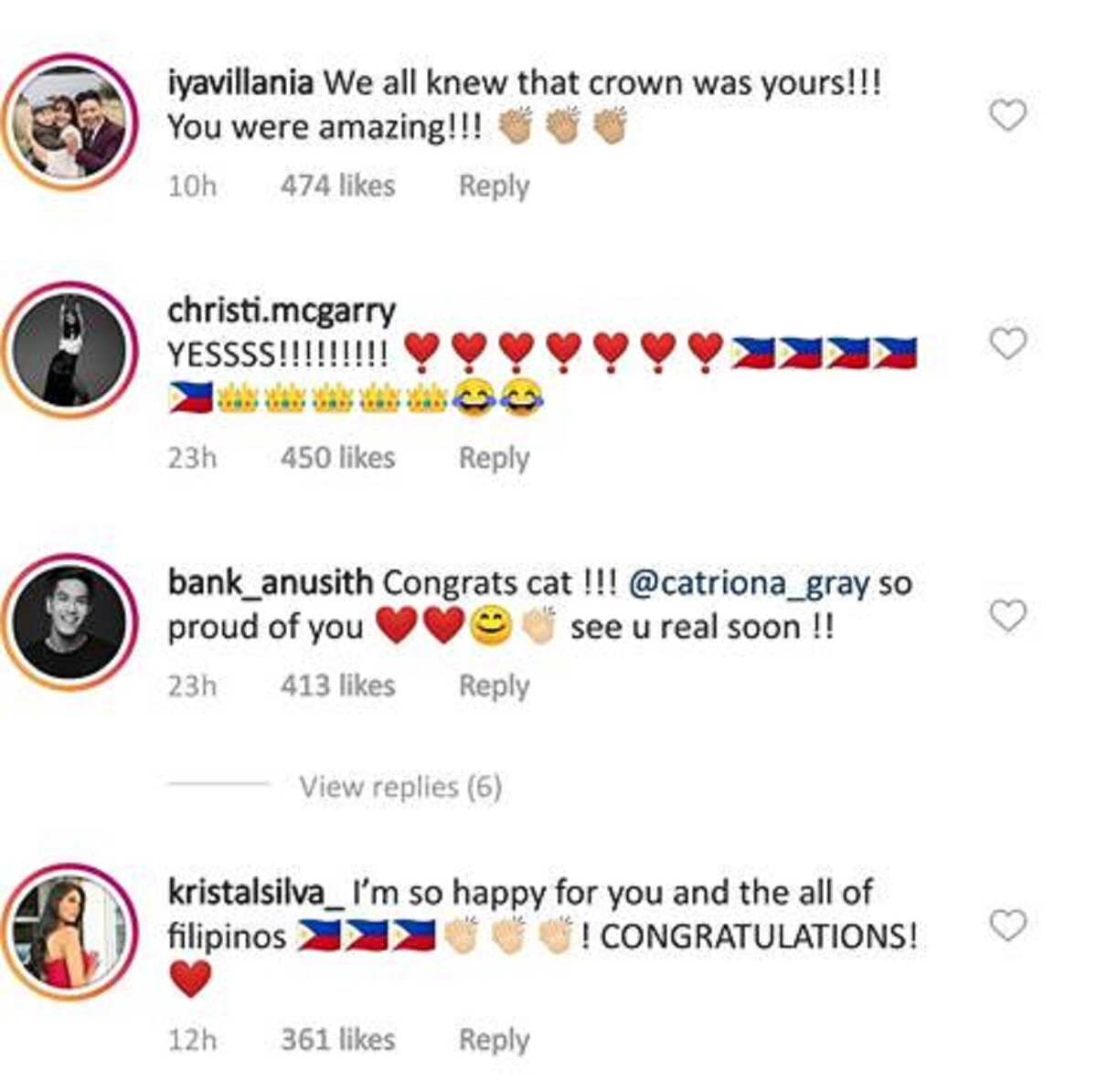The width and height of the screenshot is (1097, 1092).
Task: Reply to christi.mcgarry's comment
Action: coord(494,458)
